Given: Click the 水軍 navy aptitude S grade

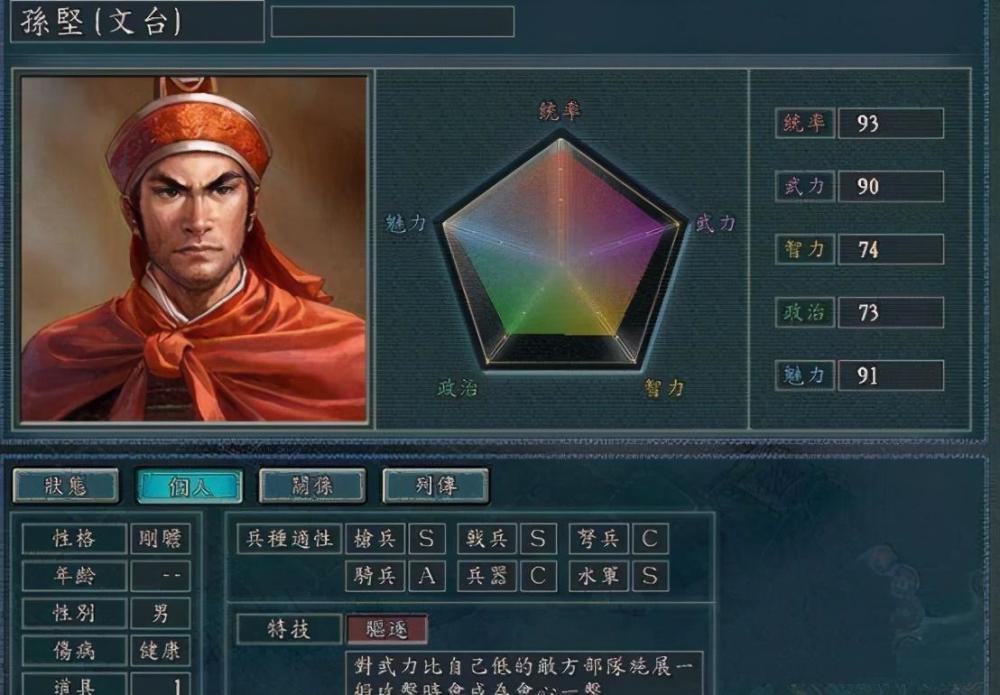Looking at the screenshot, I should [650, 576].
